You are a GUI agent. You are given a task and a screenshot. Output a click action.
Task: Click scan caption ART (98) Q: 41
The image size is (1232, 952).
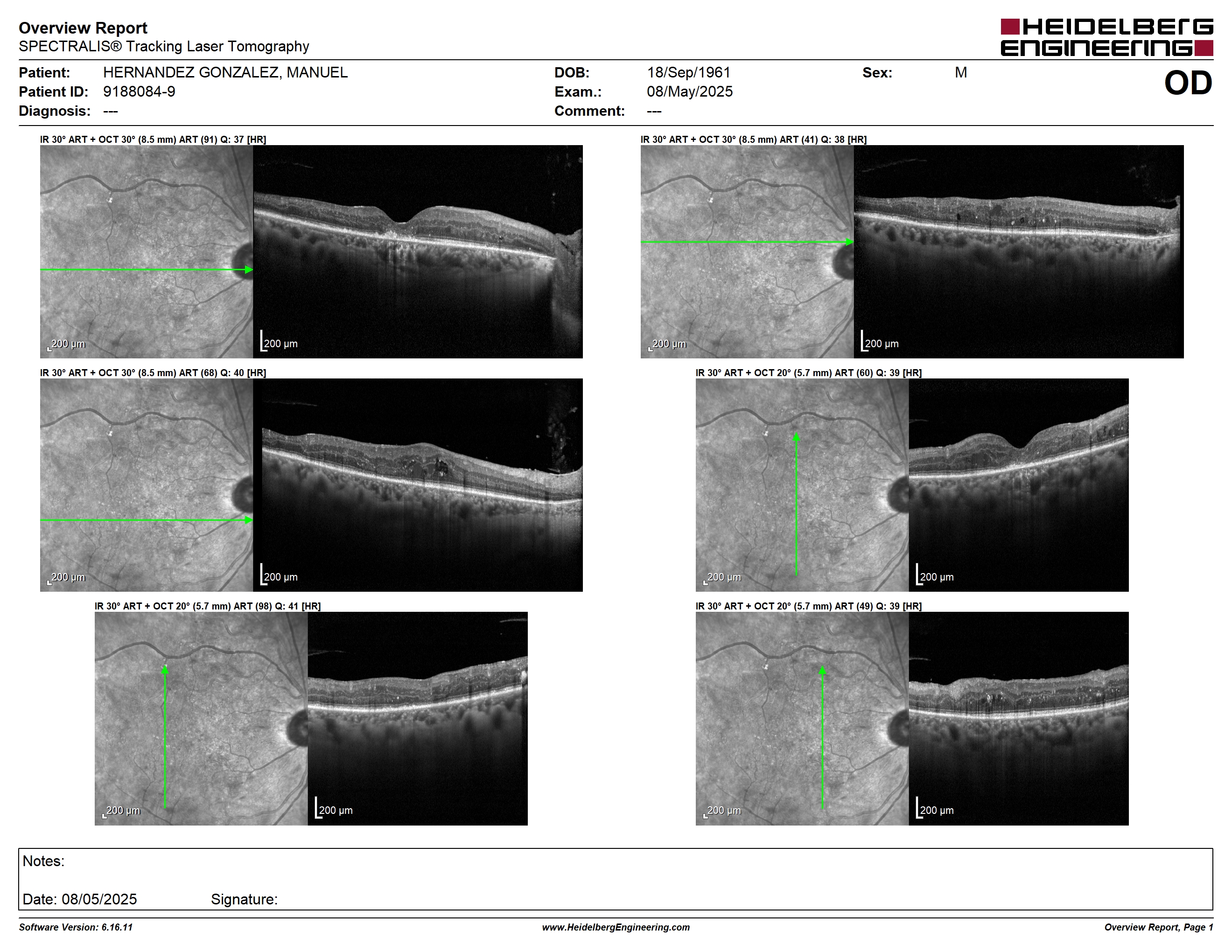pos(208,606)
